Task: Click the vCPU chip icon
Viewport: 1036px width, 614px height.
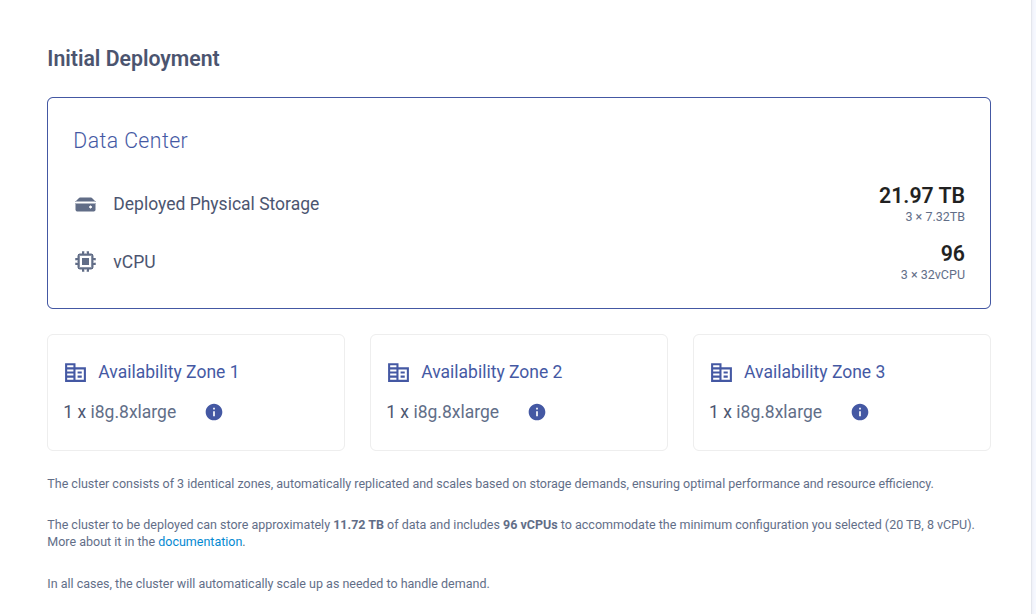Action: 85,262
